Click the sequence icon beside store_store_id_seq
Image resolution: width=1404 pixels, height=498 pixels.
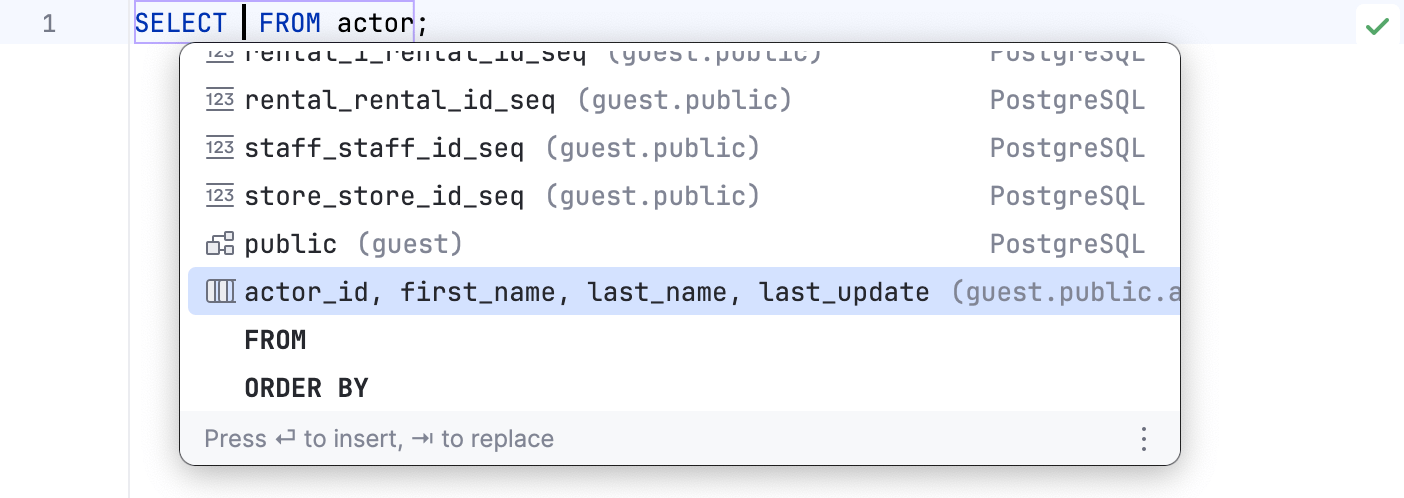click(x=220, y=196)
